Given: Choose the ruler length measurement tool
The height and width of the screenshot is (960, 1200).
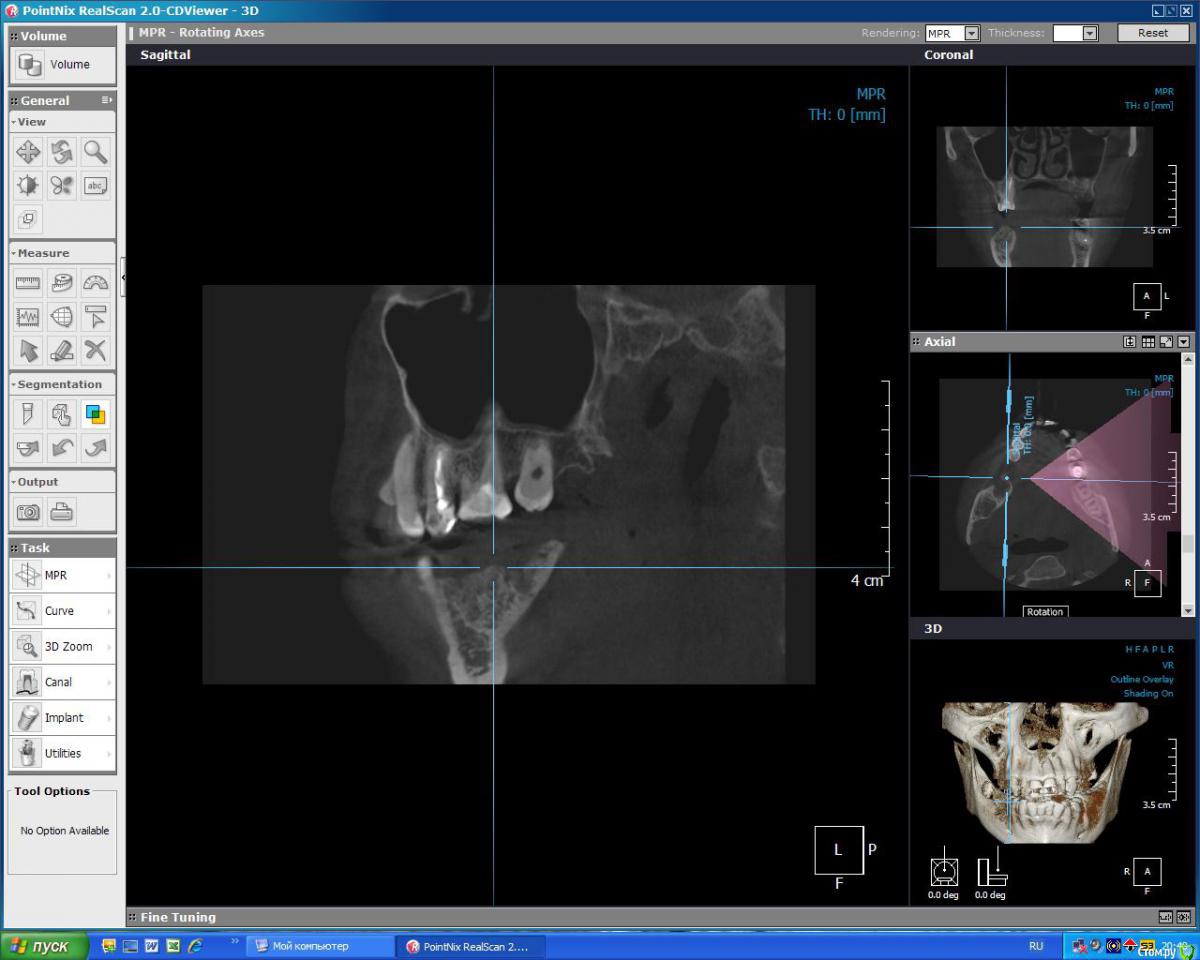Looking at the screenshot, I should click(28, 283).
